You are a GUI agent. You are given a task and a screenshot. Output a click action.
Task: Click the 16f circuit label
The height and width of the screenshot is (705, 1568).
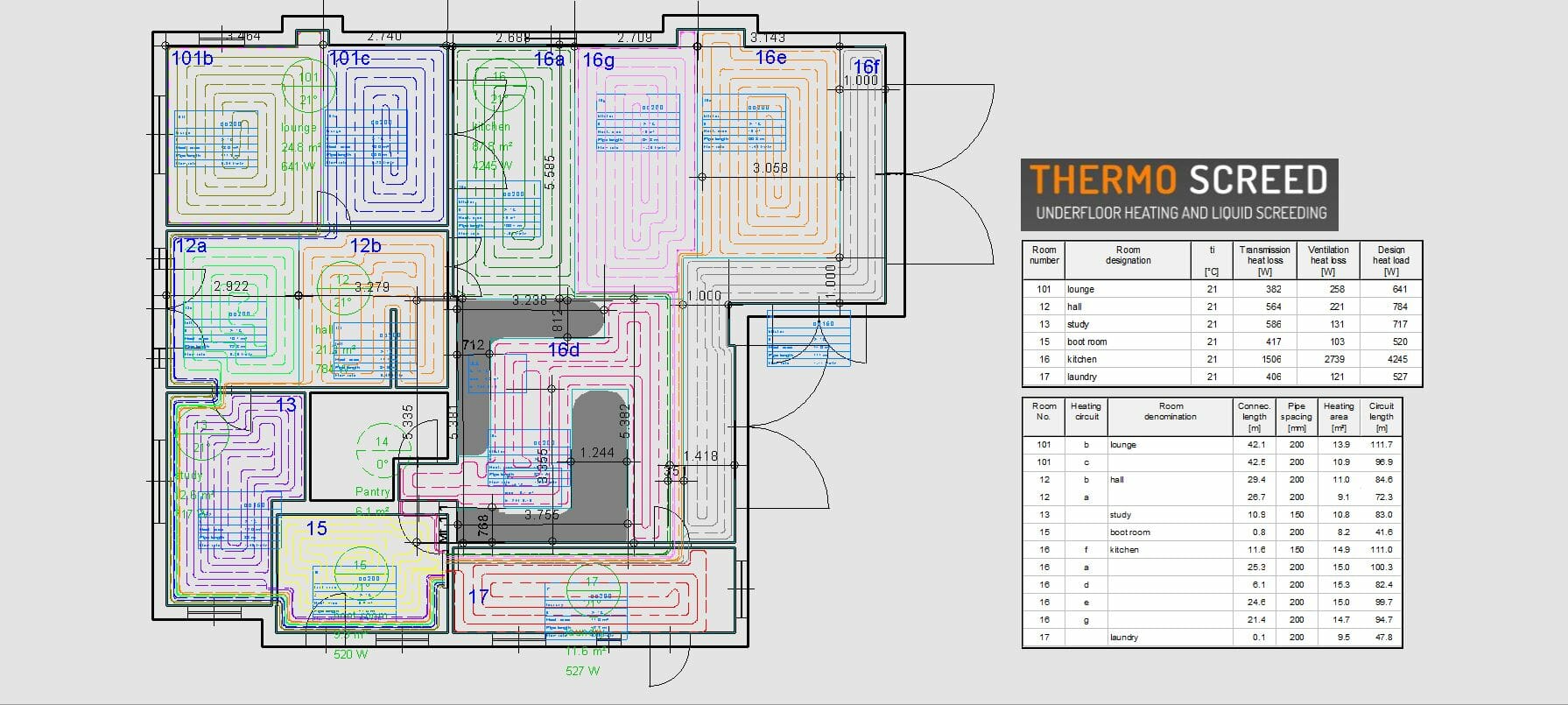click(x=865, y=67)
